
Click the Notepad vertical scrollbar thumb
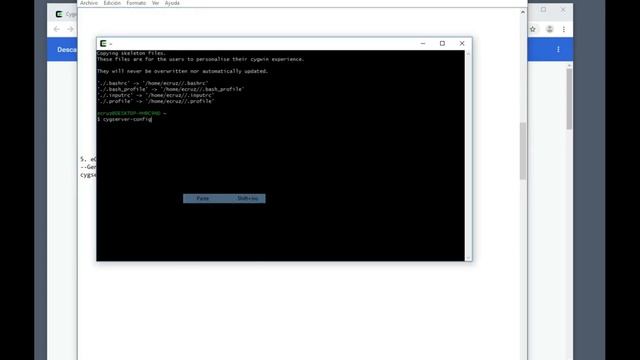pos(522,151)
